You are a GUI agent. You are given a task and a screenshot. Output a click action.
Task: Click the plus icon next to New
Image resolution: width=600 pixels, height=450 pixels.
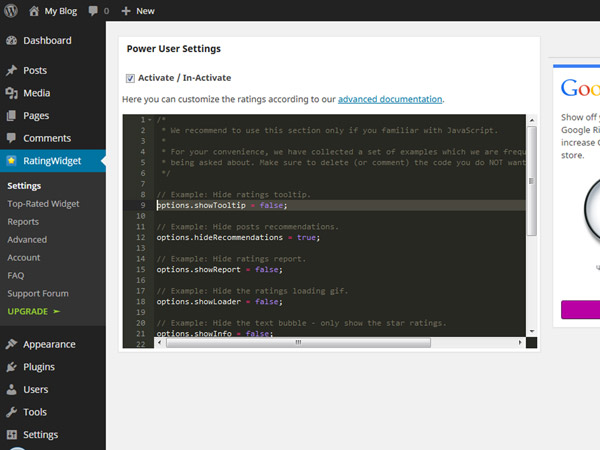pos(126,11)
